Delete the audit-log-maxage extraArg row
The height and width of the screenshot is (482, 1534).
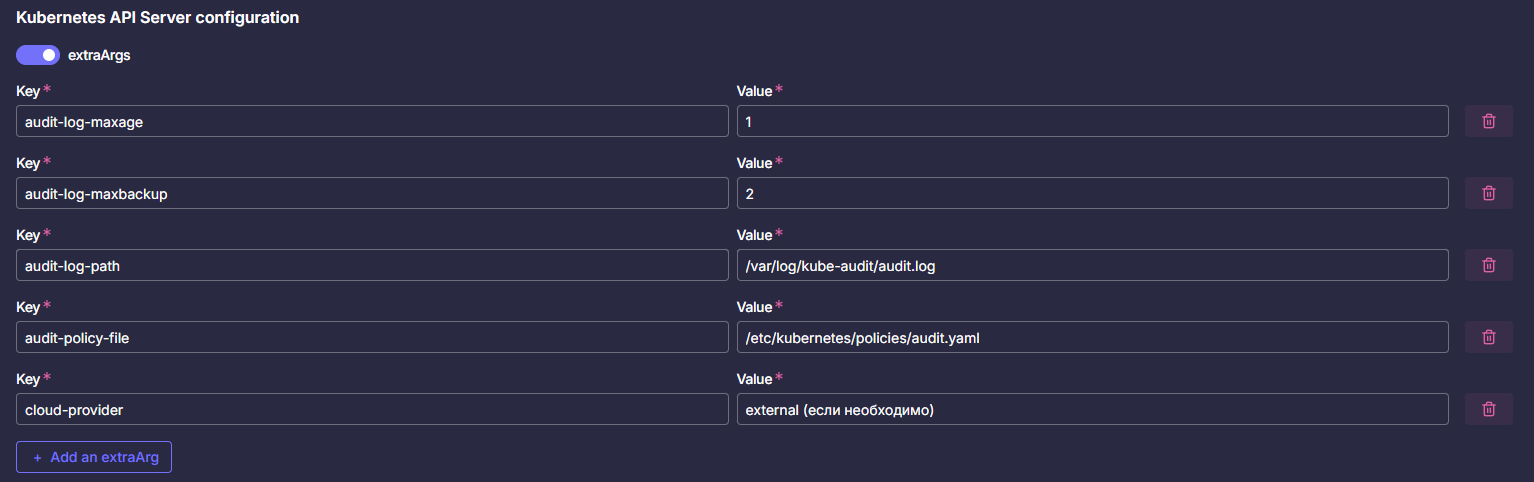1489,121
